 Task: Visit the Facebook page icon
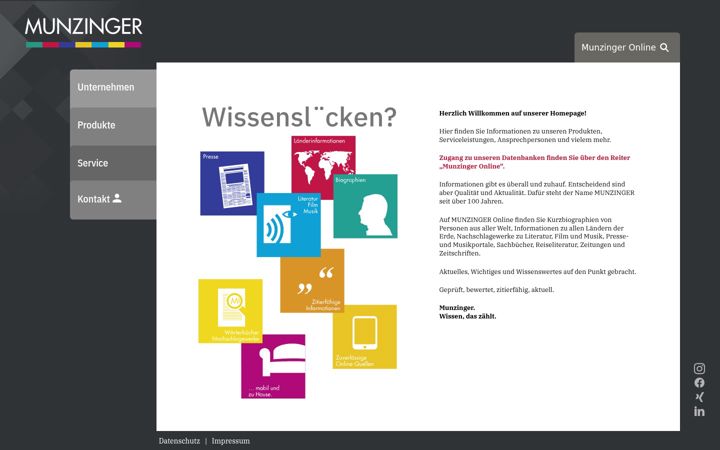tap(699, 382)
